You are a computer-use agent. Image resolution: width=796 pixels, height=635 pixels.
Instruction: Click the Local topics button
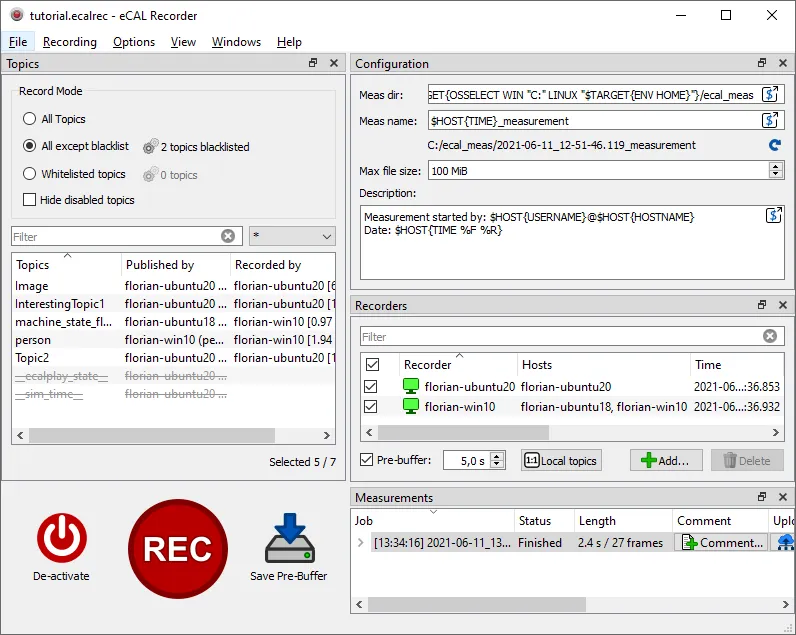click(x=561, y=461)
